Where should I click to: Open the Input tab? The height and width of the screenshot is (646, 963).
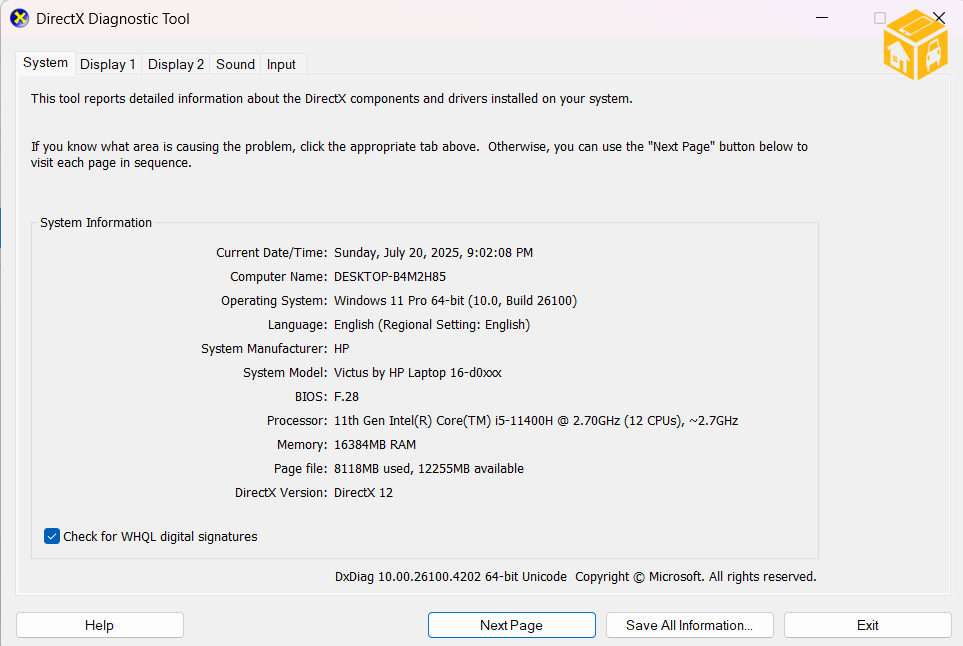pyautogui.click(x=281, y=64)
